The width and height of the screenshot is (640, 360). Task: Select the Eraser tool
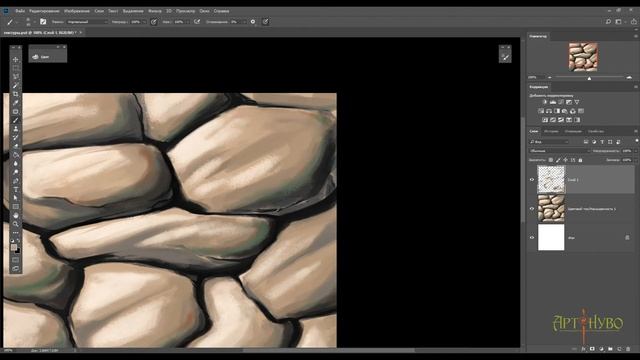tap(16, 146)
